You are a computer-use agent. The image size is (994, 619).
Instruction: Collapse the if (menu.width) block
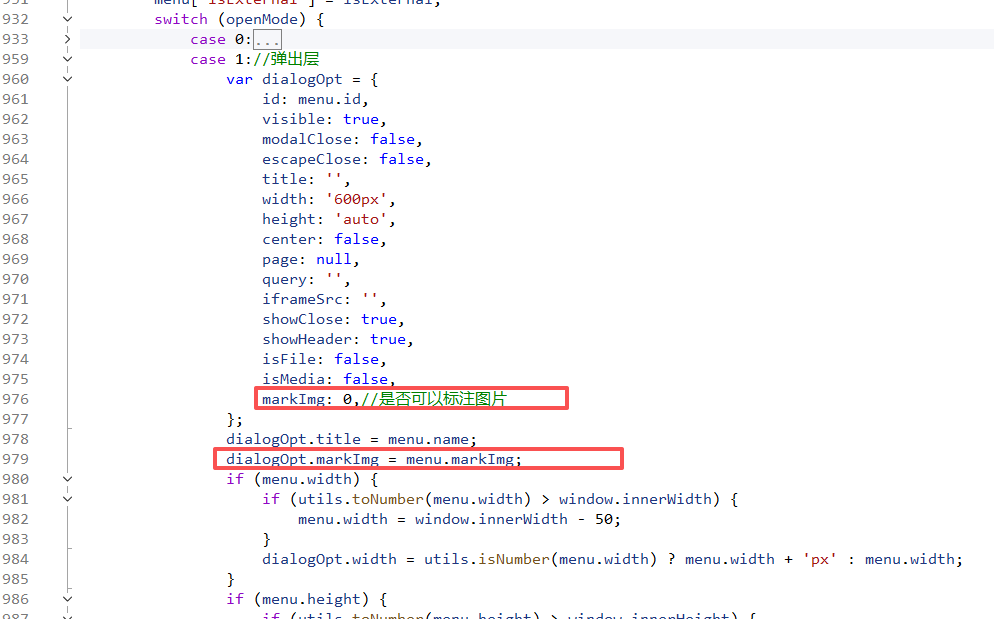67,479
